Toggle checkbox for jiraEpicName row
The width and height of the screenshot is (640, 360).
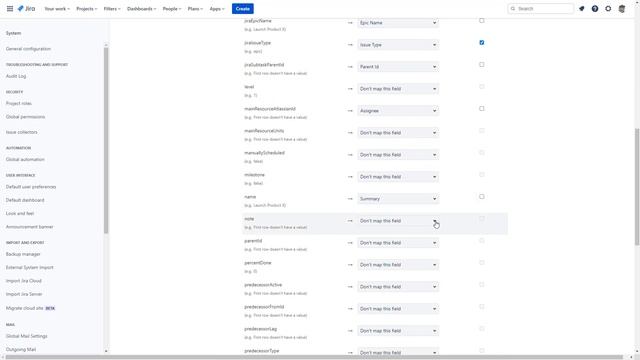click(x=482, y=20)
